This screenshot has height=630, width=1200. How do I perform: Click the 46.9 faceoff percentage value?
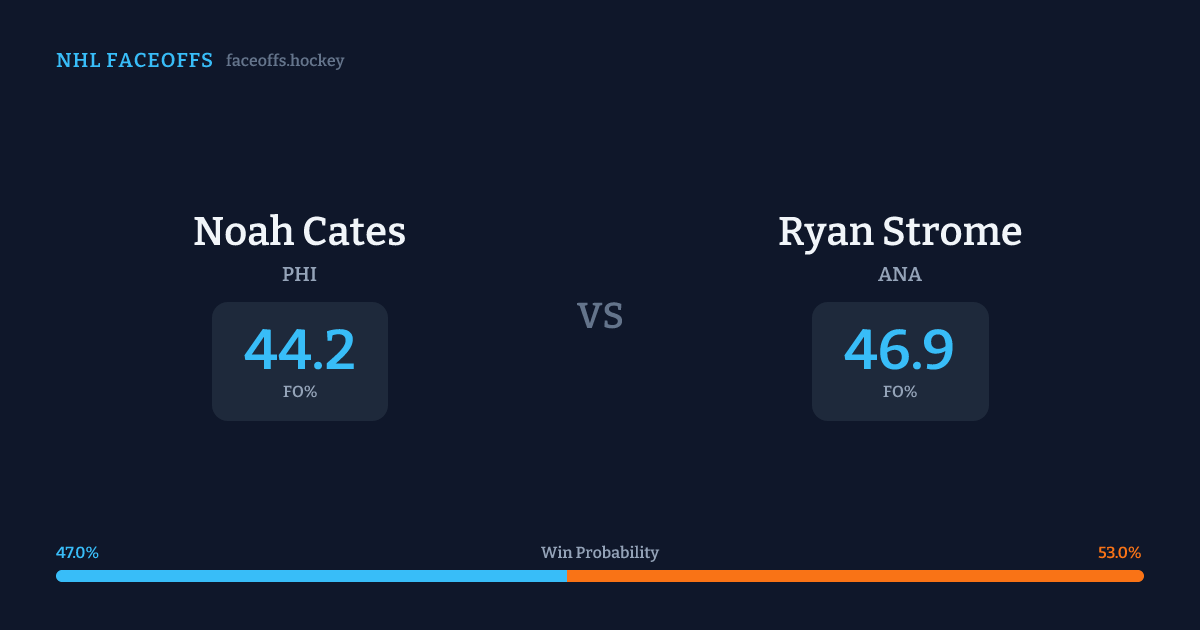pos(900,349)
